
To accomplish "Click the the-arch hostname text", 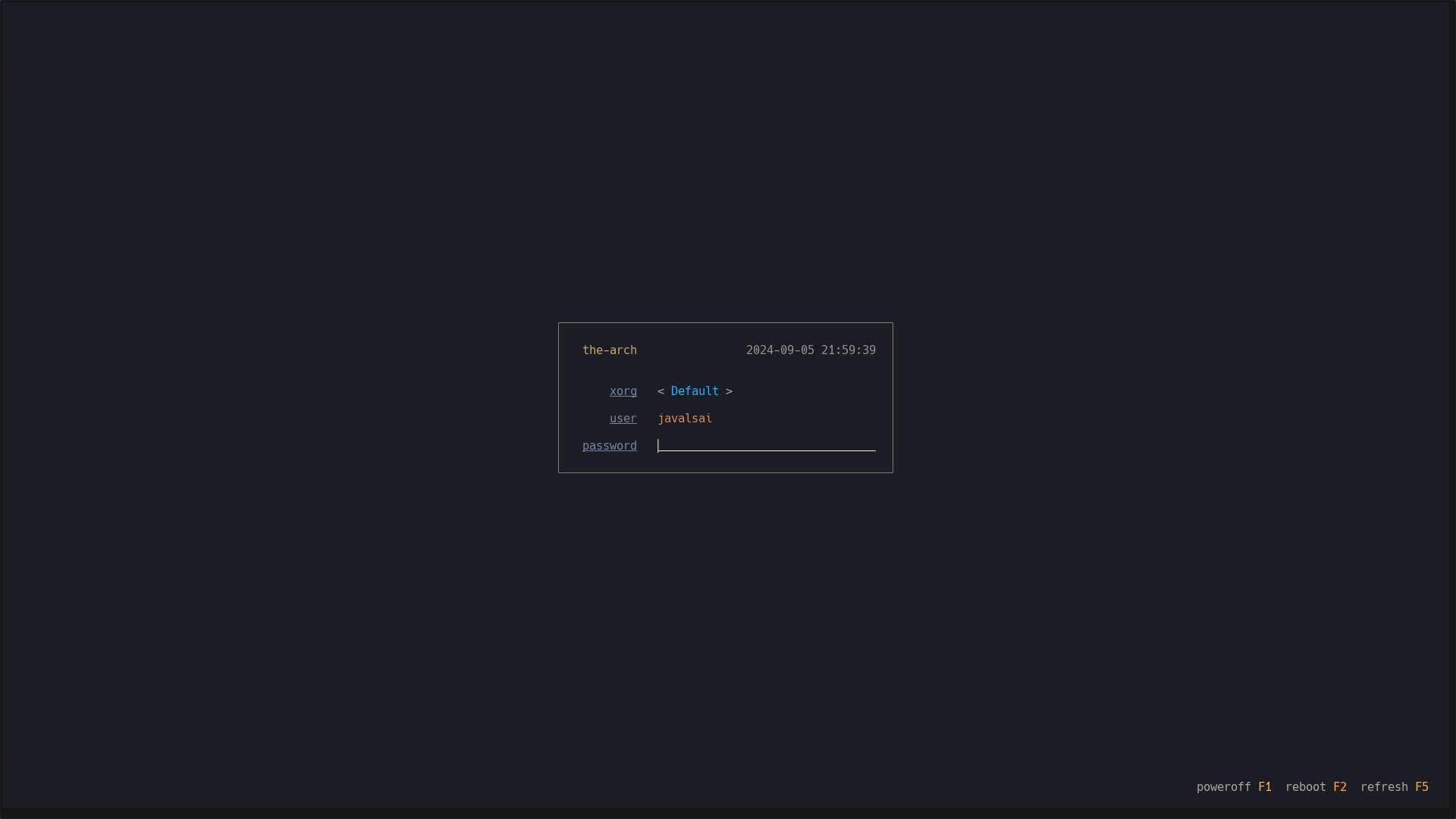I will [610, 350].
